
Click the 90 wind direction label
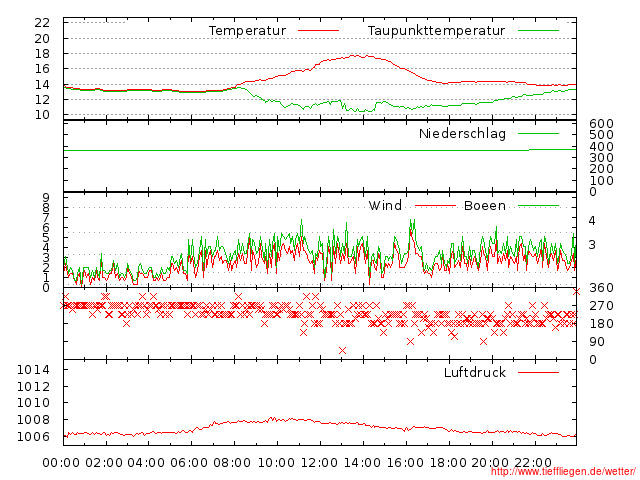[597, 342]
